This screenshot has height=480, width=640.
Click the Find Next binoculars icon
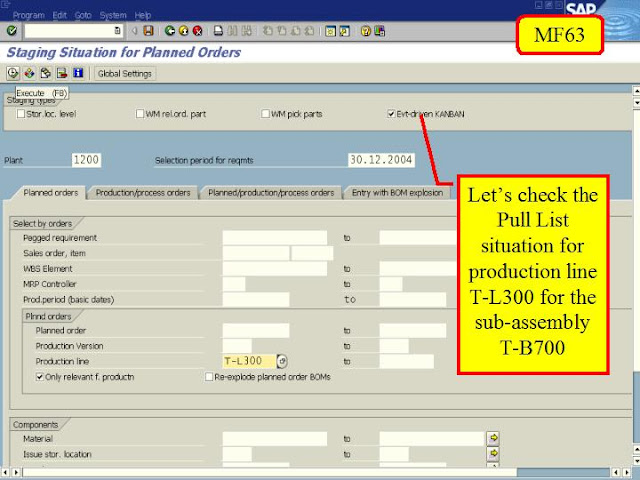pos(247,31)
